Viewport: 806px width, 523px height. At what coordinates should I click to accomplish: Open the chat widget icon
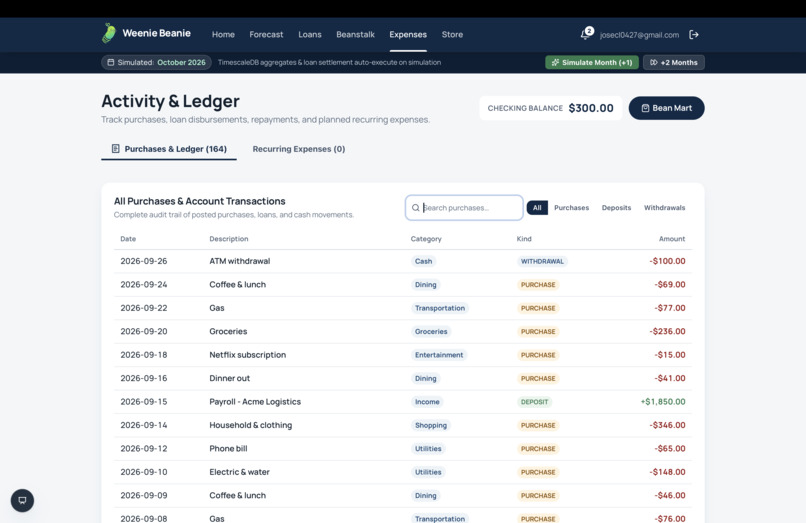coord(22,500)
